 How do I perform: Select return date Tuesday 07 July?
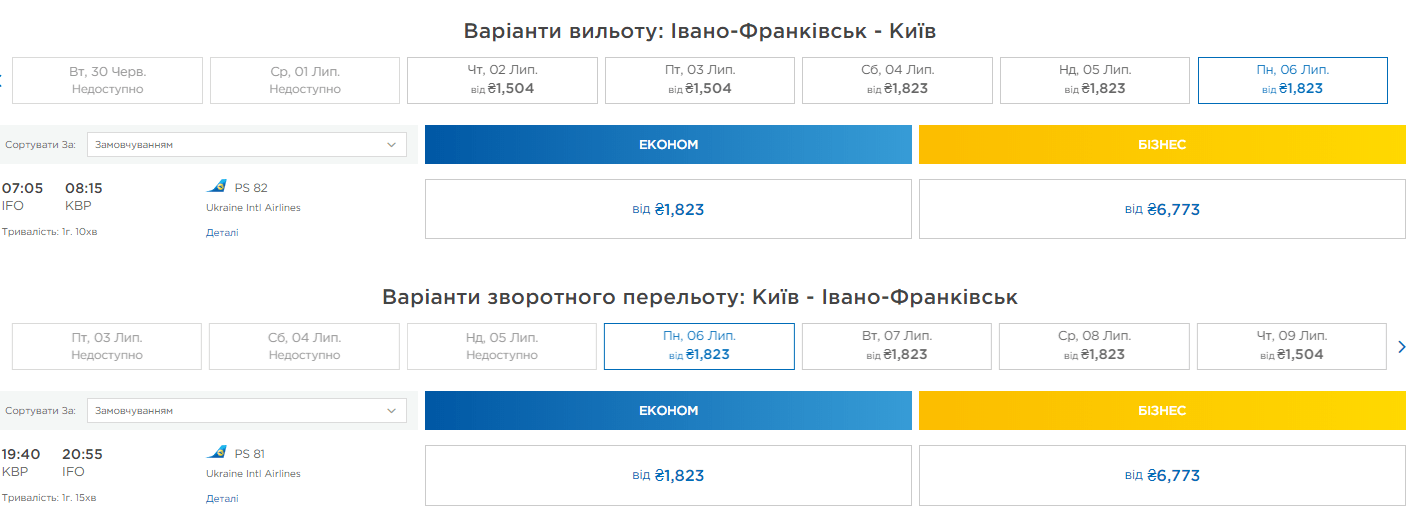pos(897,346)
